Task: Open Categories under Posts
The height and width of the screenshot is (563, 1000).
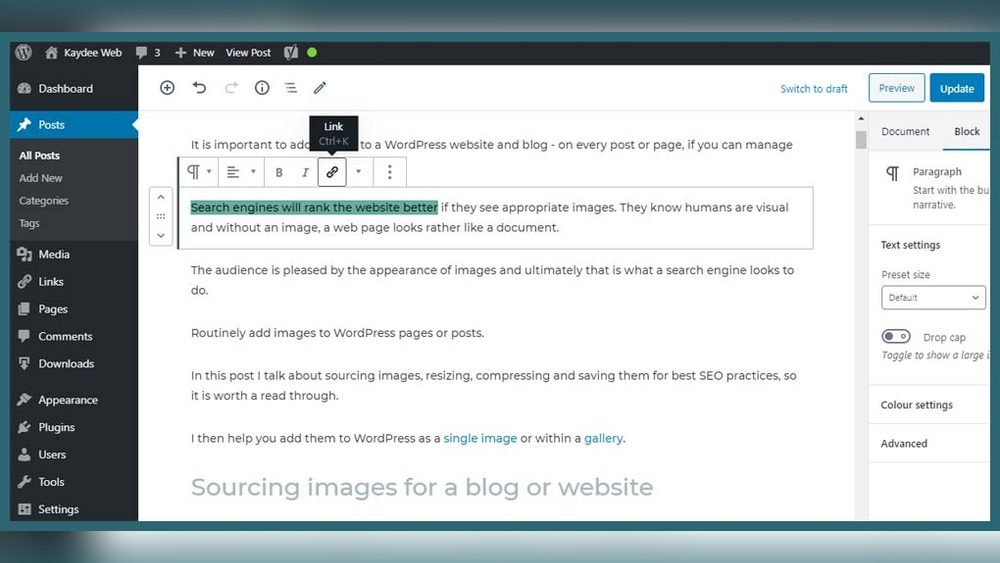Action: coord(43,201)
